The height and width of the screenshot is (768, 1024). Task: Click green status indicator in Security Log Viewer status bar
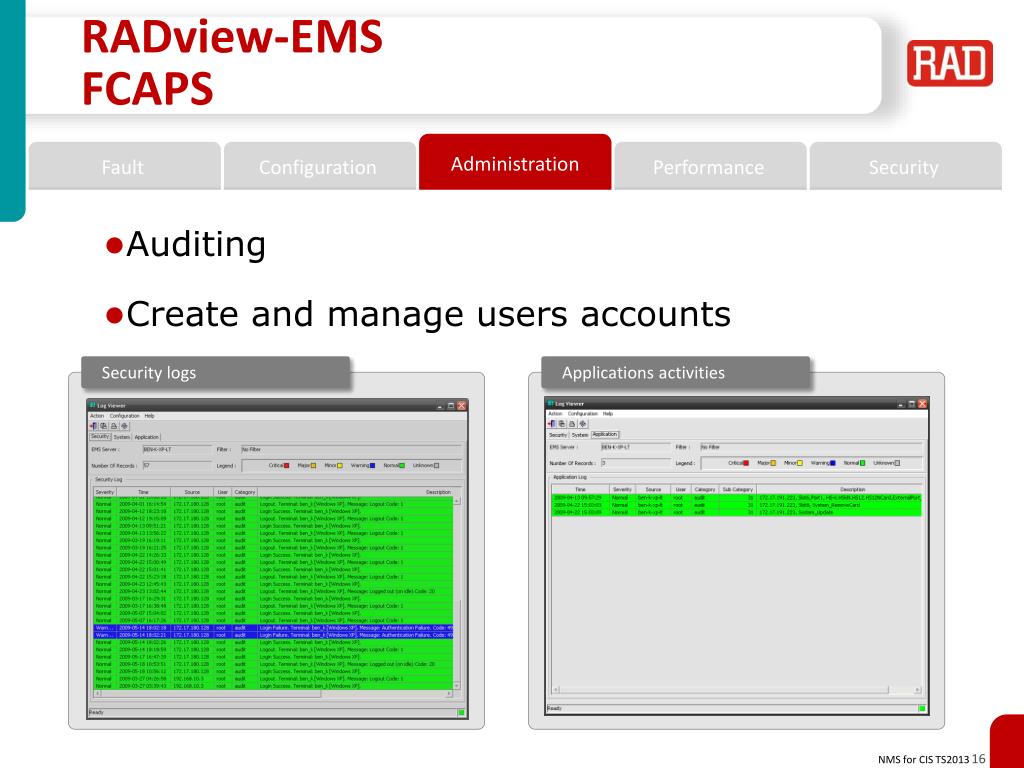pos(461,712)
